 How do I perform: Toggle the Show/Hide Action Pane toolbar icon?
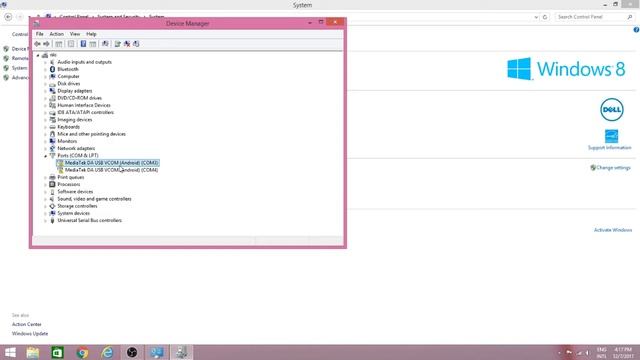tap(93, 44)
